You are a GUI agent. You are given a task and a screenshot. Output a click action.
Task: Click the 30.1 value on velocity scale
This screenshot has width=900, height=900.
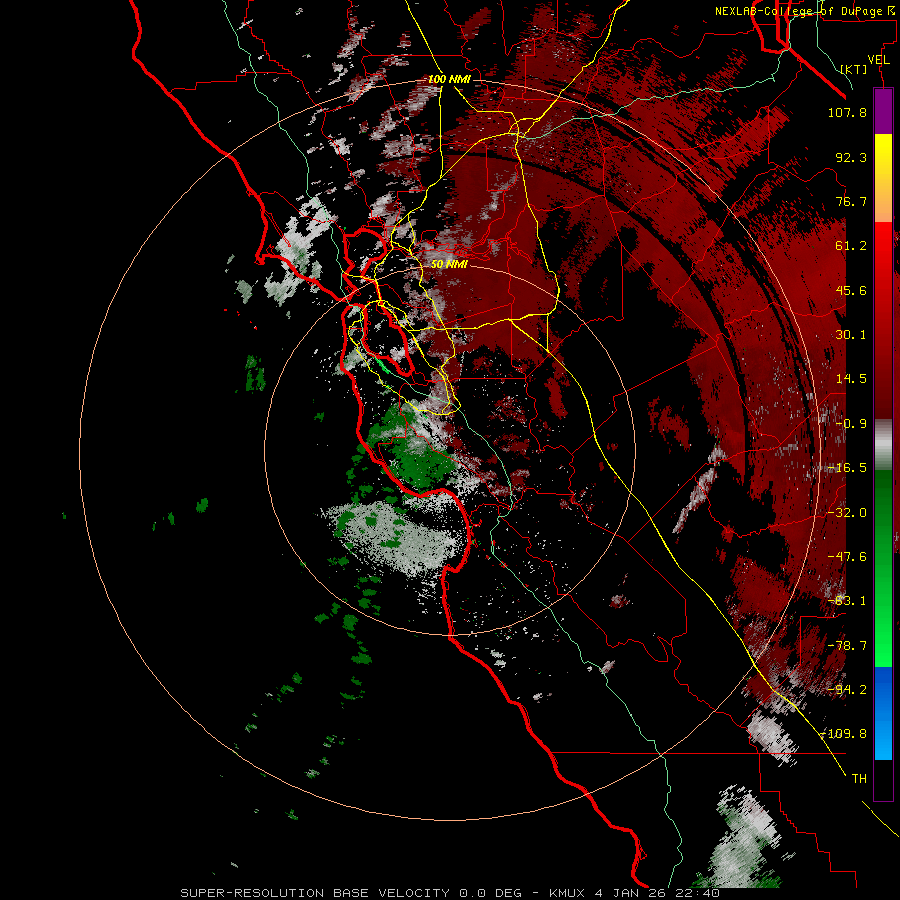(851, 335)
